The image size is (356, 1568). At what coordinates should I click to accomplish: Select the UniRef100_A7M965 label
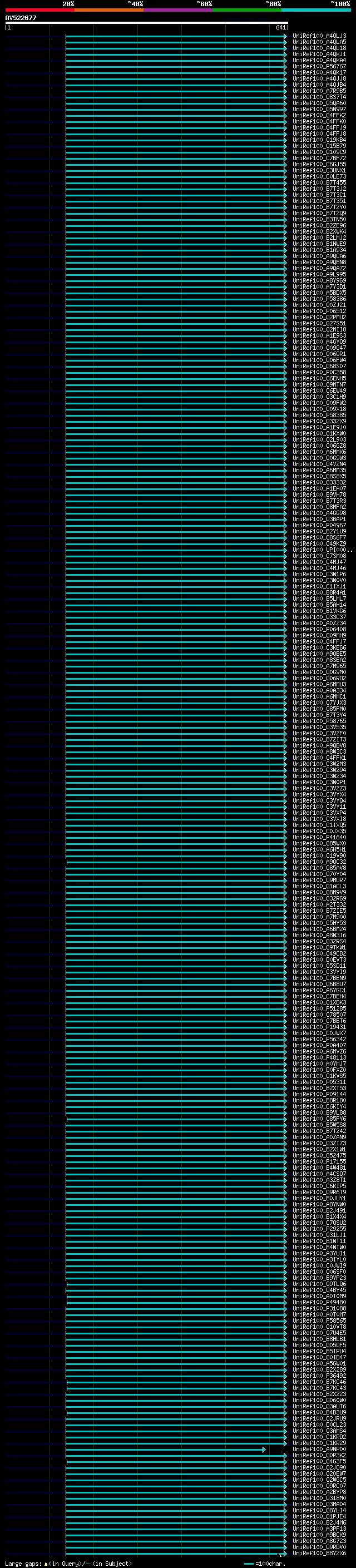tap(319, 666)
